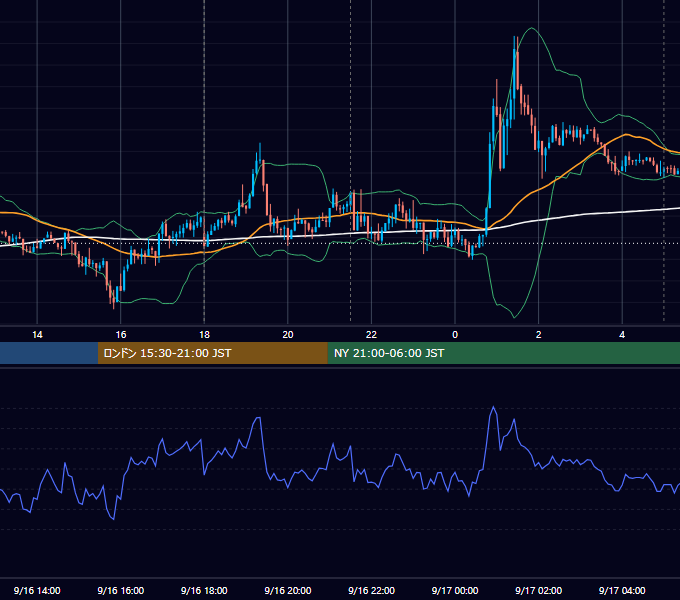Click the 14 hour label on the price chart axis
Screen dimensions: 680x600
[x=37, y=335]
